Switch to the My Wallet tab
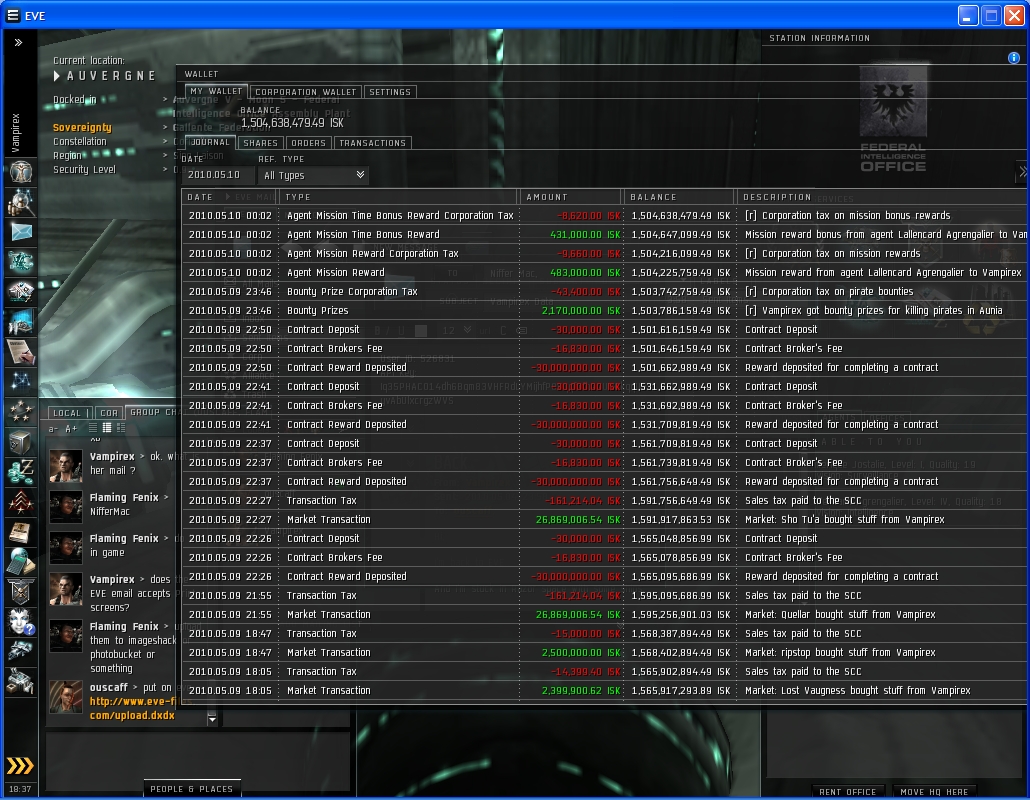This screenshot has height=800, width=1030. click(x=216, y=91)
